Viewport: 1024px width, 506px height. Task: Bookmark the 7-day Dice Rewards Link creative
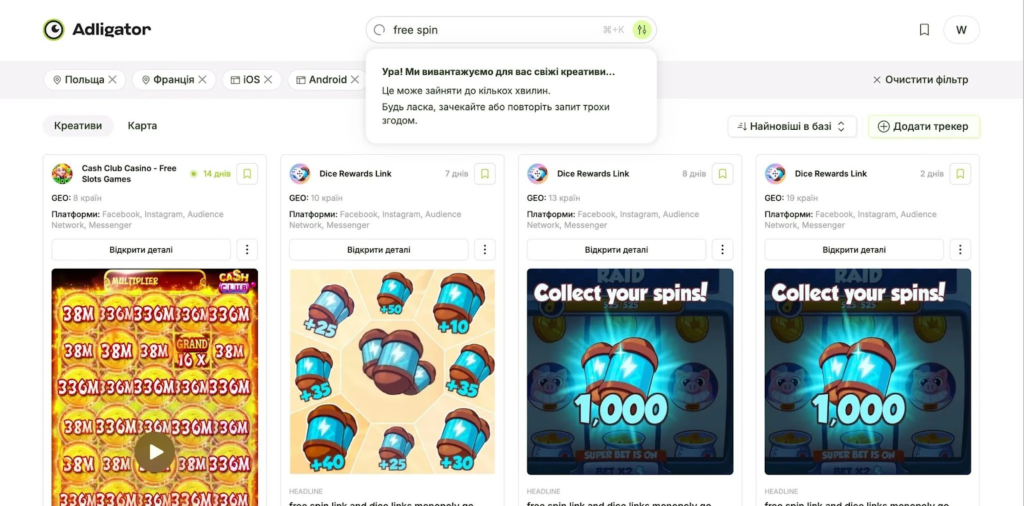(x=485, y=174)
